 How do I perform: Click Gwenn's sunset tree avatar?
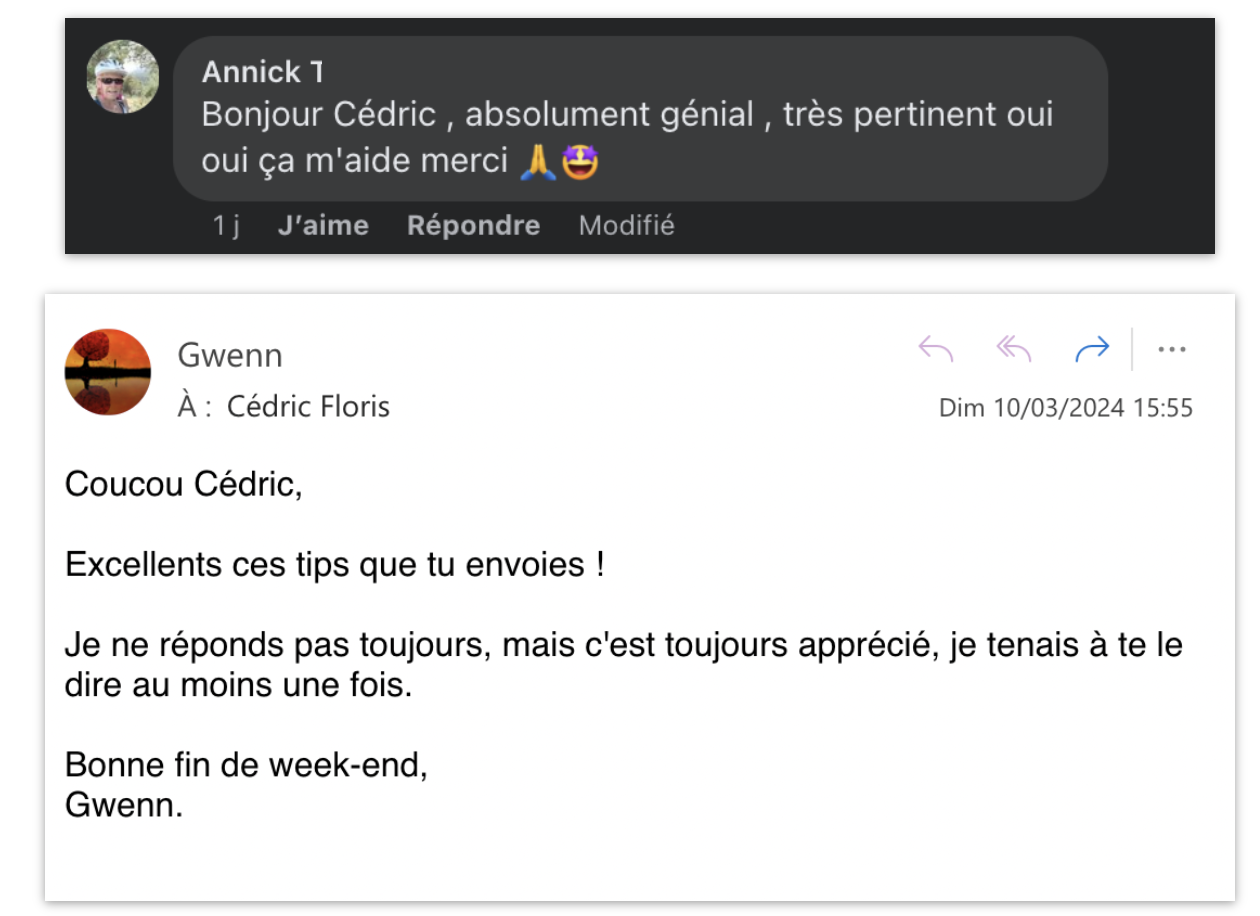pyautogui.click(x=108, y=372)
